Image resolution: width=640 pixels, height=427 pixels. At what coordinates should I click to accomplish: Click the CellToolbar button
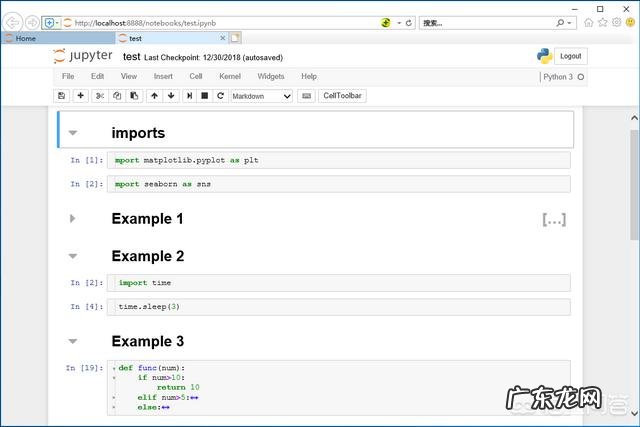(x=344, y=96)
